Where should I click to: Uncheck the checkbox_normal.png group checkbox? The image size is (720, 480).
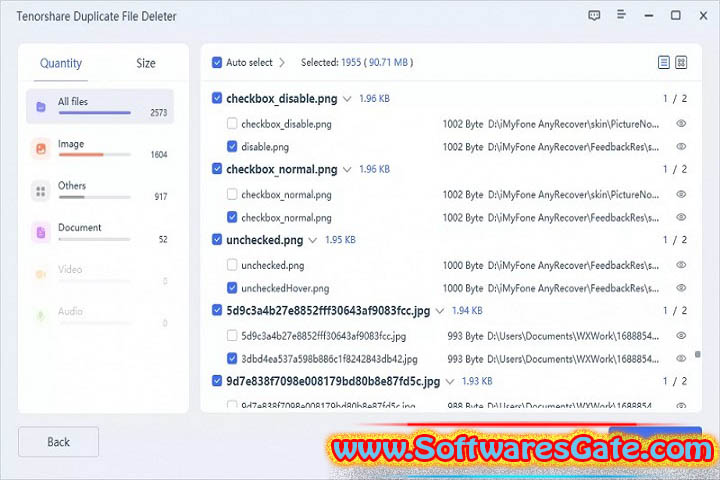[217, 169]
